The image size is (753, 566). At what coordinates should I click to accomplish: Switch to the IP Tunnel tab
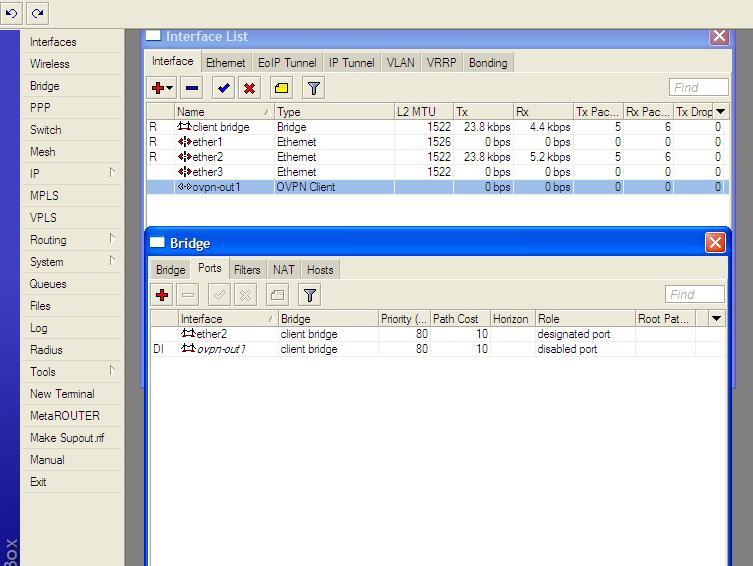coord(352,63)
